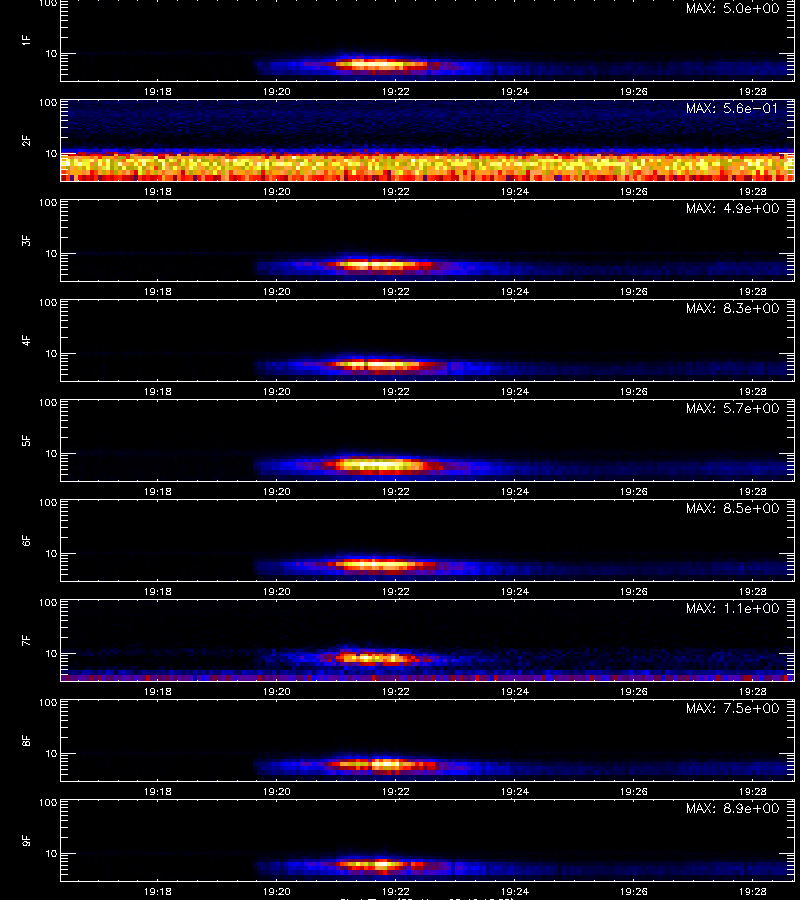The height and width of the screenshot is (900, 800).
Task: Click the 19:22 time label below panel 2F
Action: (x=395, y=191)
